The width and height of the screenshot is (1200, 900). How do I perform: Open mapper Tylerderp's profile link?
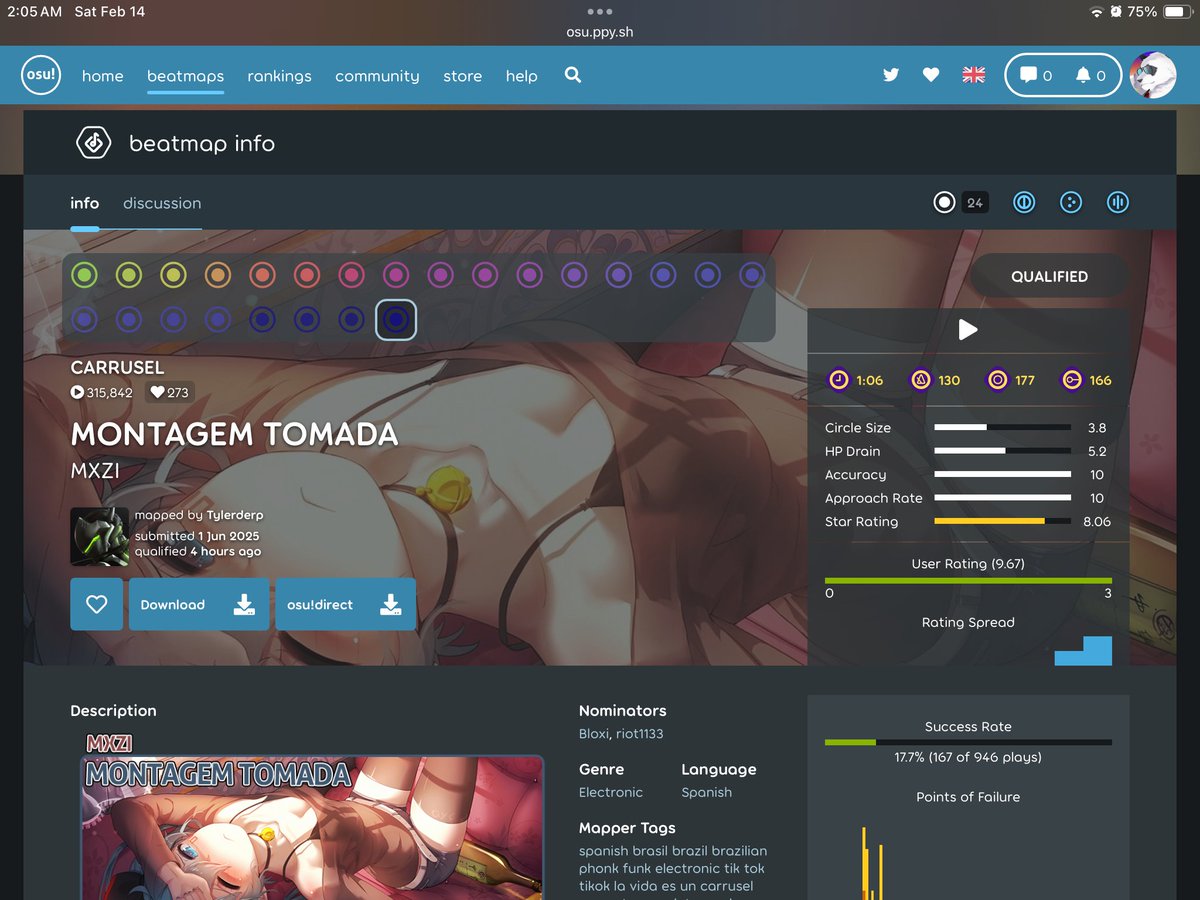pyautogui.click(x=235, y=515)
